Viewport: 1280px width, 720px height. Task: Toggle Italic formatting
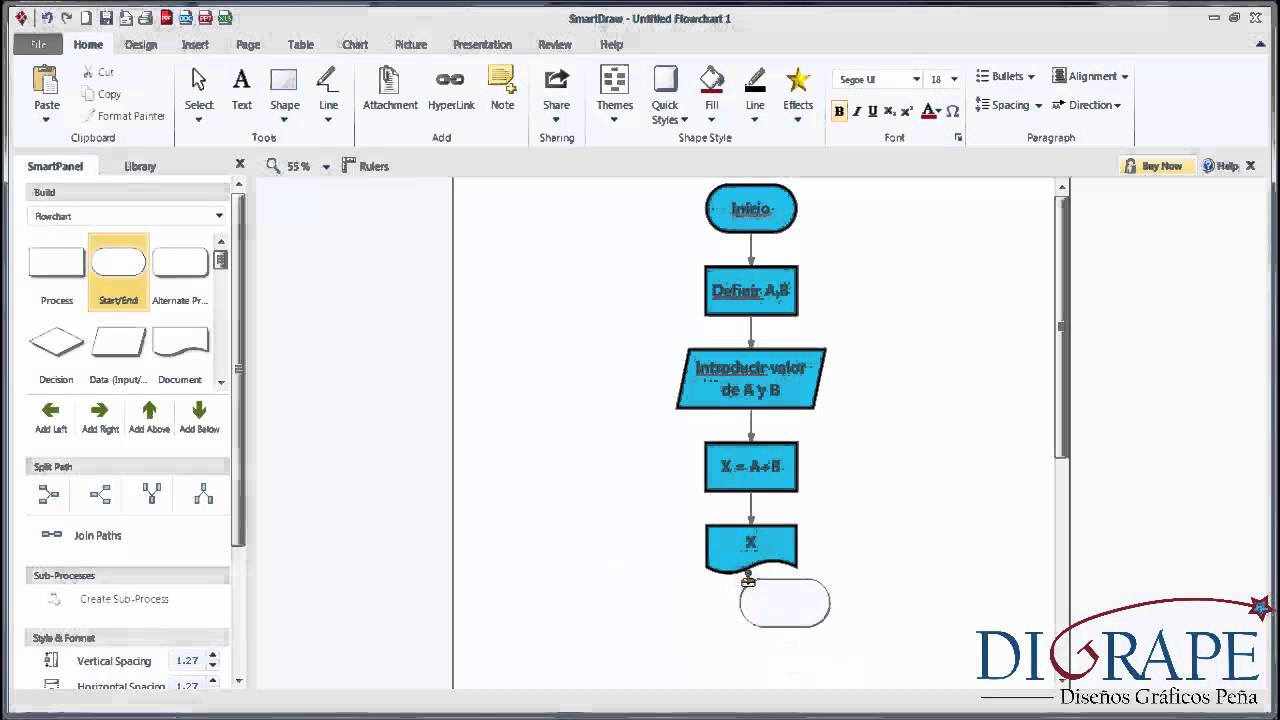click(x=857, y=111)
